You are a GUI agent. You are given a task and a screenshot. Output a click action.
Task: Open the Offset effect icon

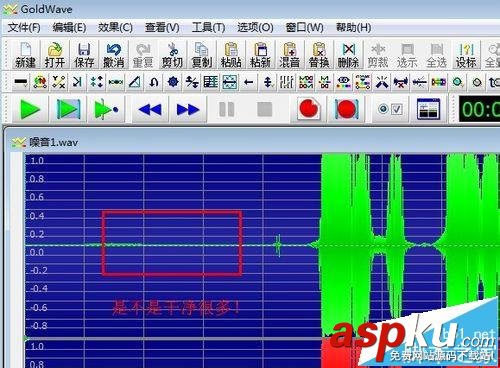[x=192, y=82]
